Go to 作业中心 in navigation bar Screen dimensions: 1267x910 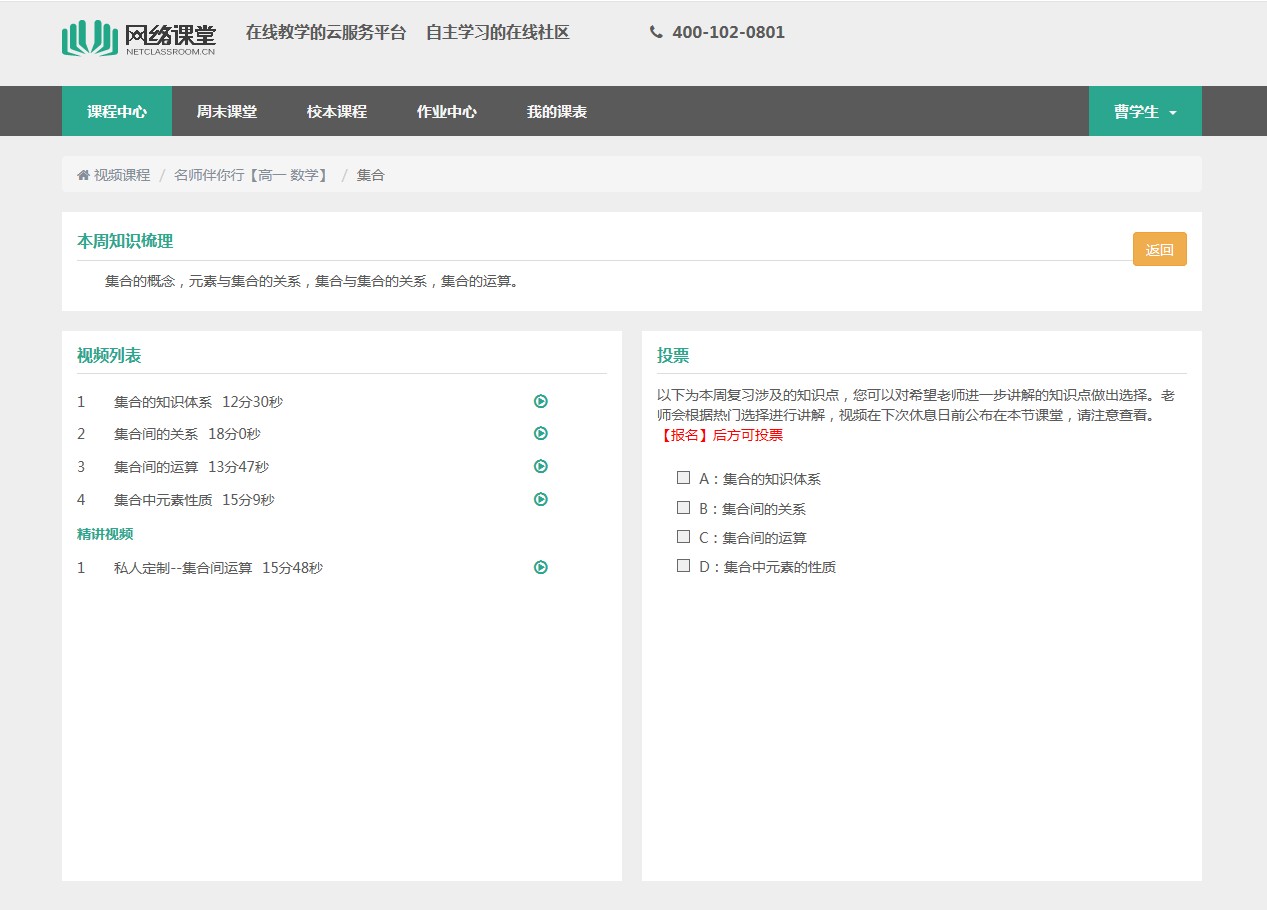(446, 112)
